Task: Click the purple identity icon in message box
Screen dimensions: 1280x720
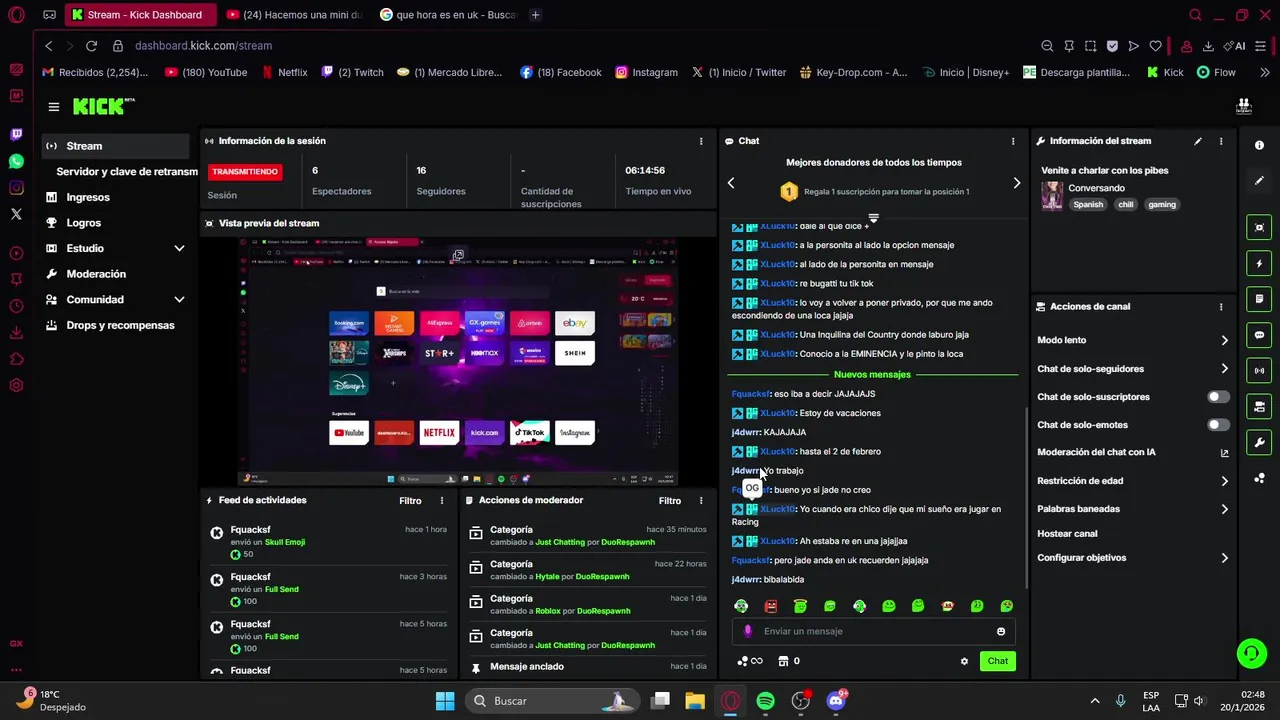Action: coord(747,631)
